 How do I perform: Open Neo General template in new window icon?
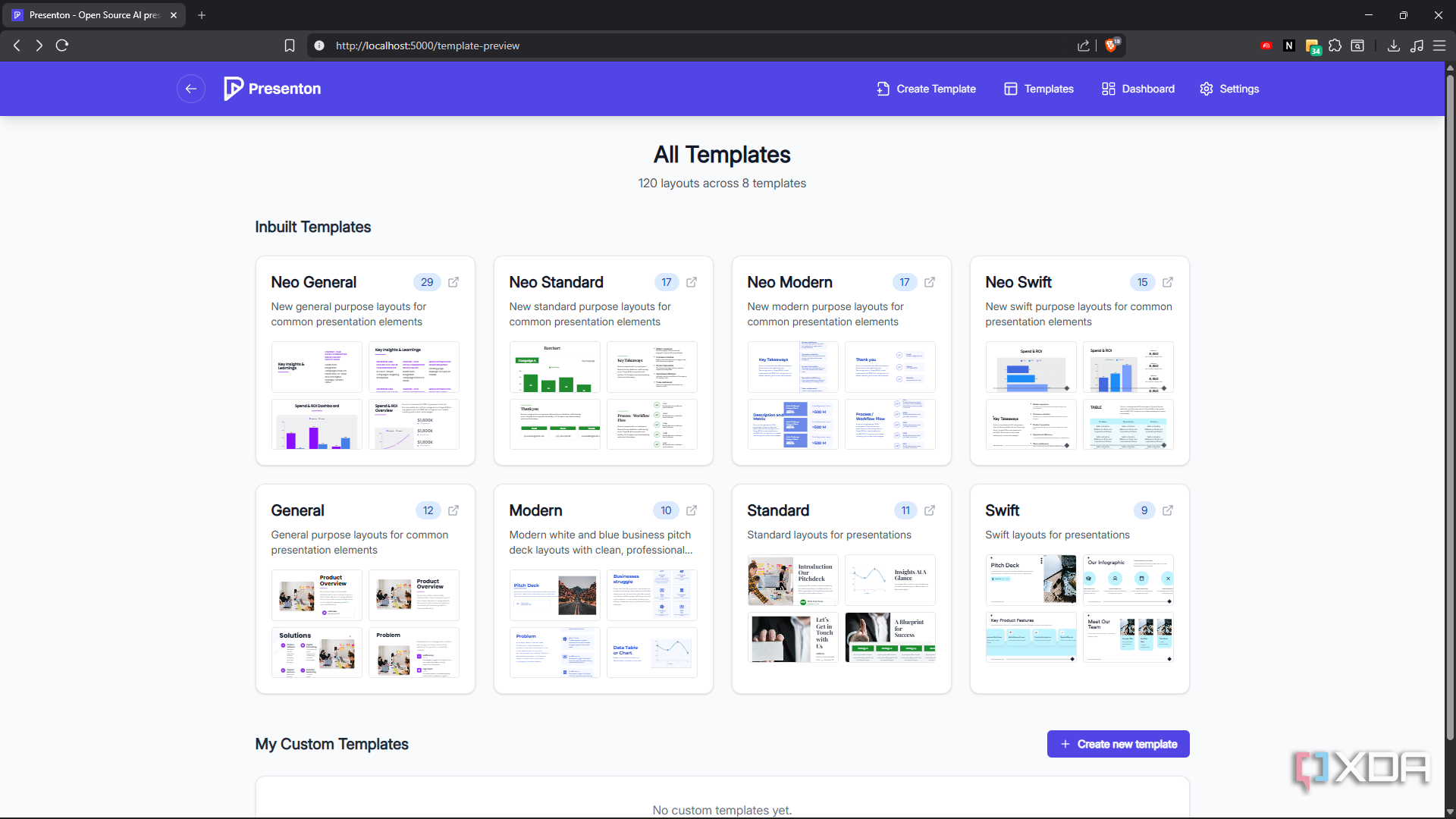point(453,282)
